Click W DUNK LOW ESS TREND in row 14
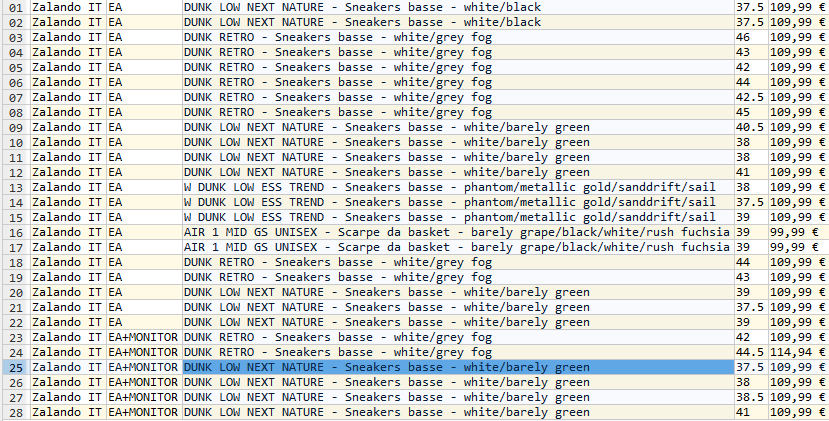Screen dimensions: 829x421 458,202
